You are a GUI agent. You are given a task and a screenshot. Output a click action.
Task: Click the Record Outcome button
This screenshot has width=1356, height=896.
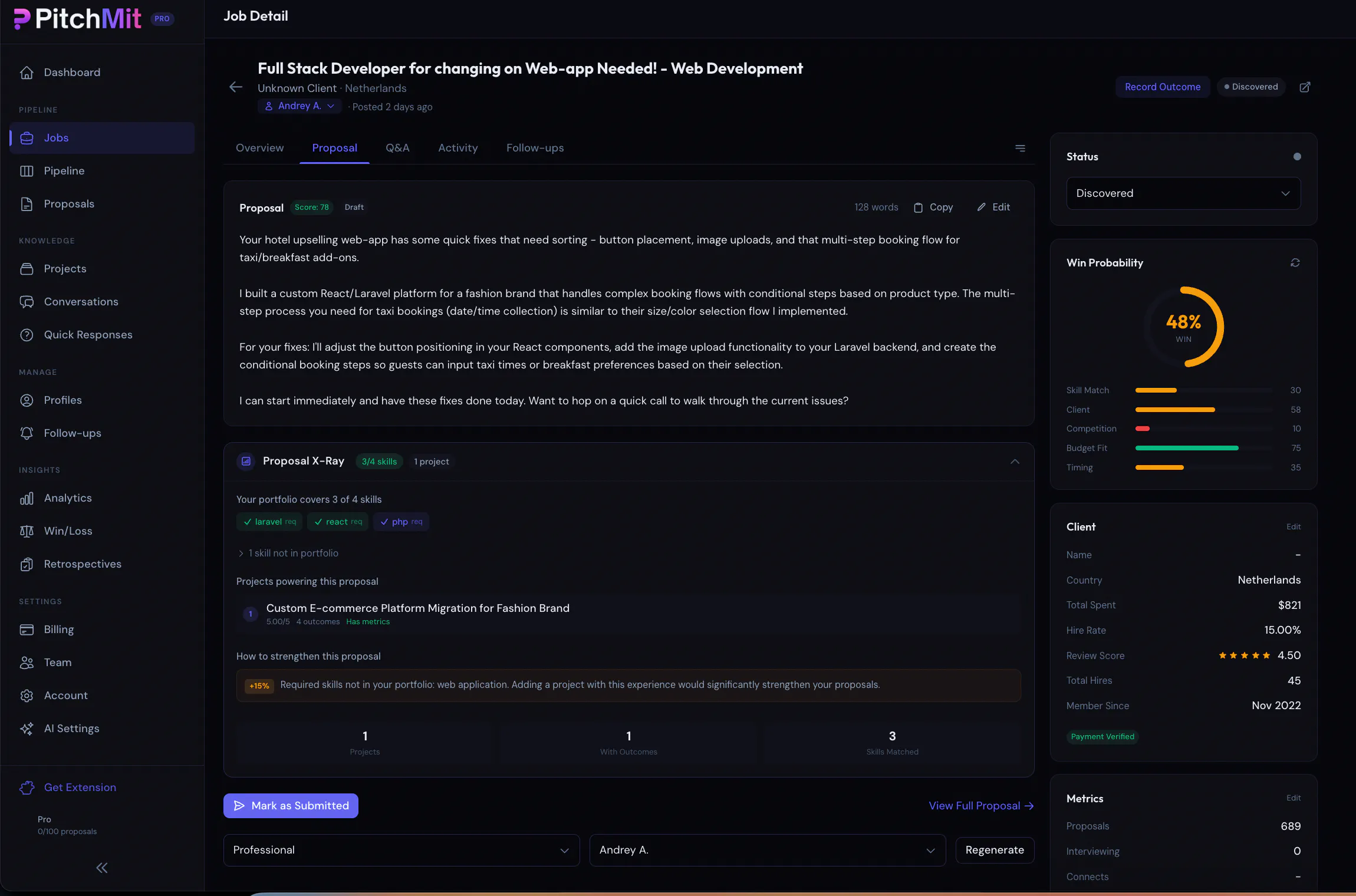point(1162,87)
